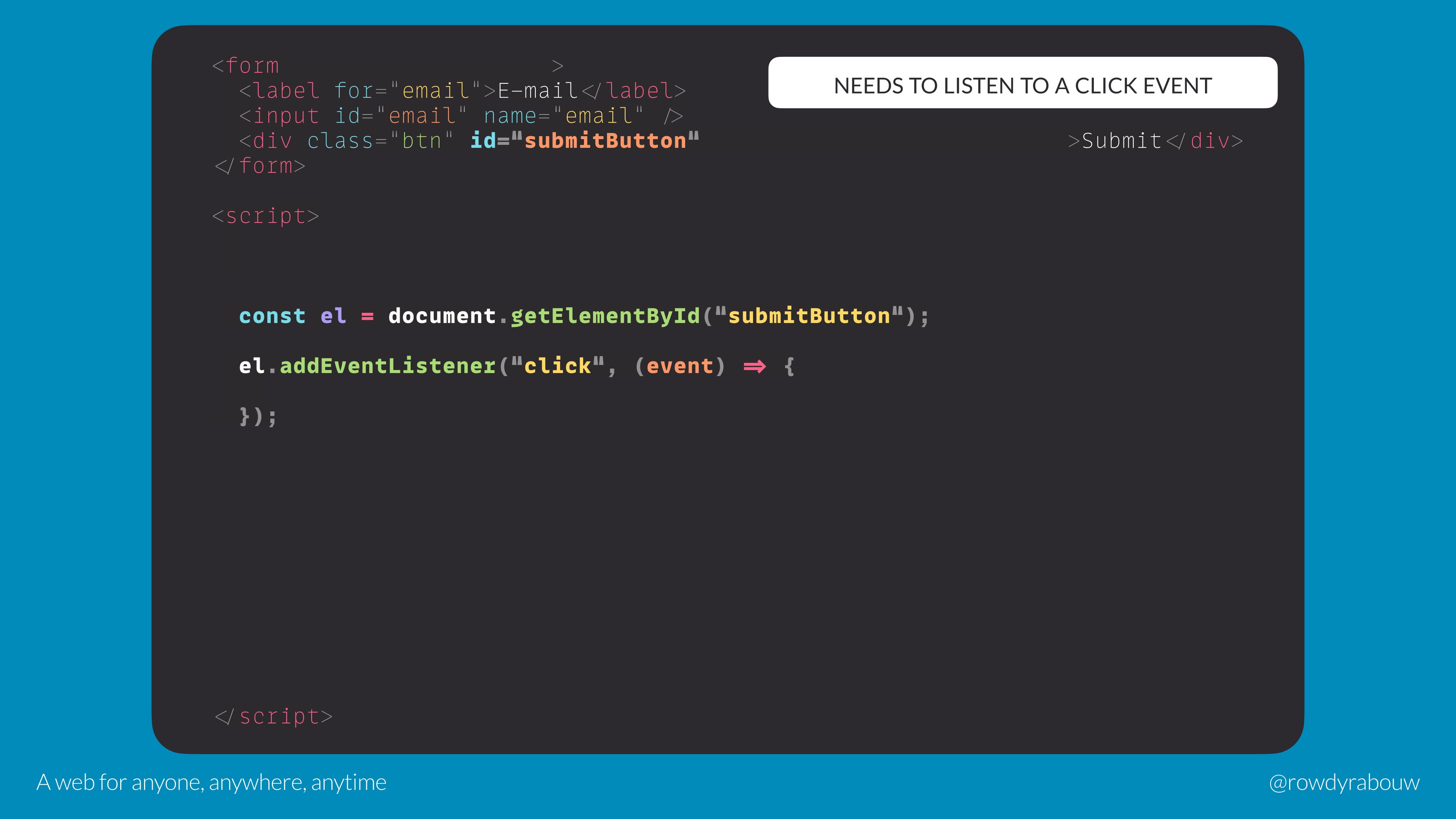The height and width of the screenshot is (819, 1456).
Task: Click the bold id="submitButton" attribute
Action: (584, 141)
